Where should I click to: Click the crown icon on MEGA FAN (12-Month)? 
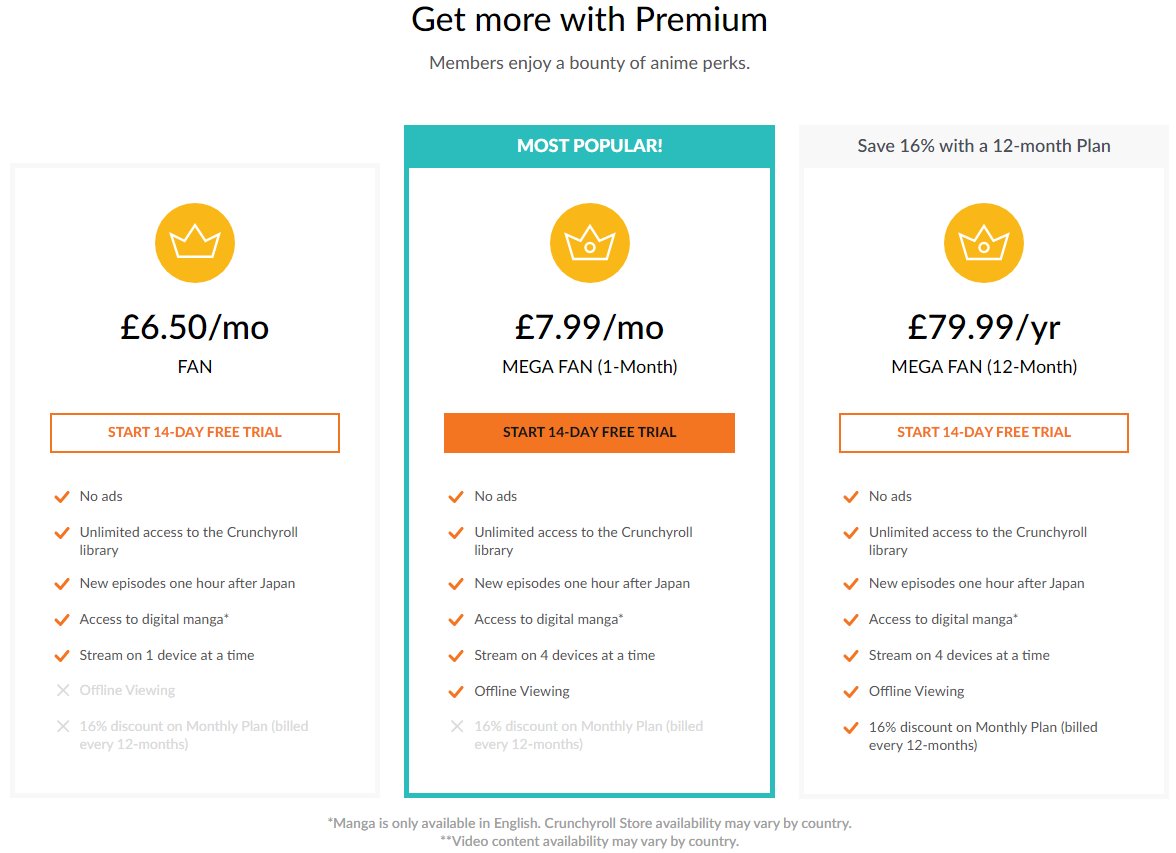pyautogui.click(x=983, y=242)
